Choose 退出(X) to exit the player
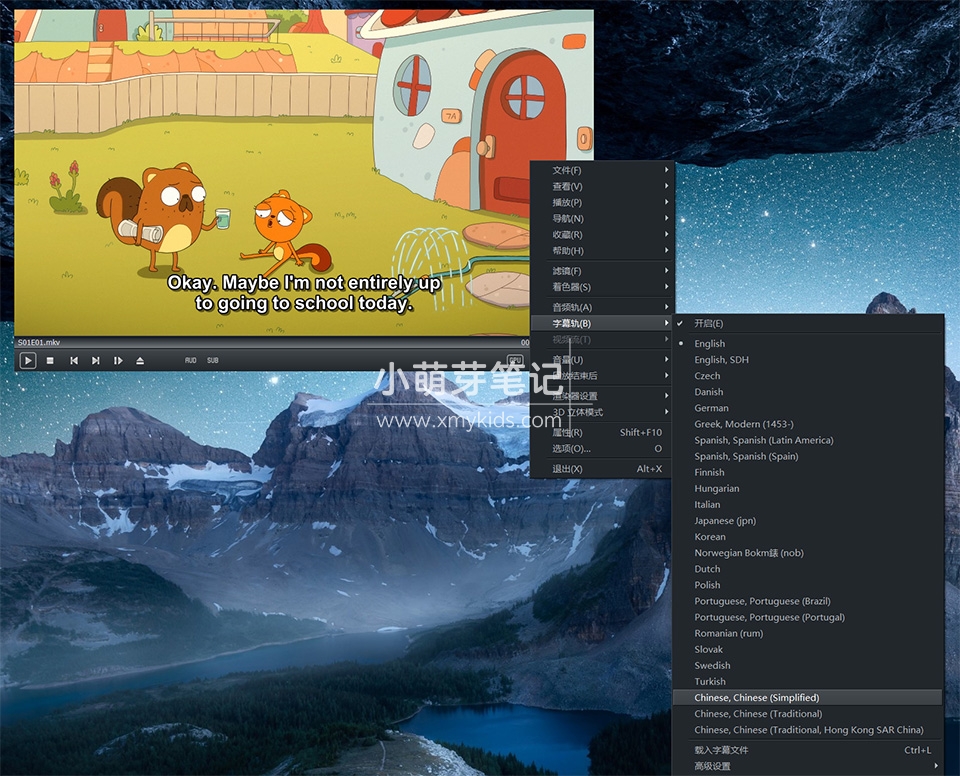 567,469
